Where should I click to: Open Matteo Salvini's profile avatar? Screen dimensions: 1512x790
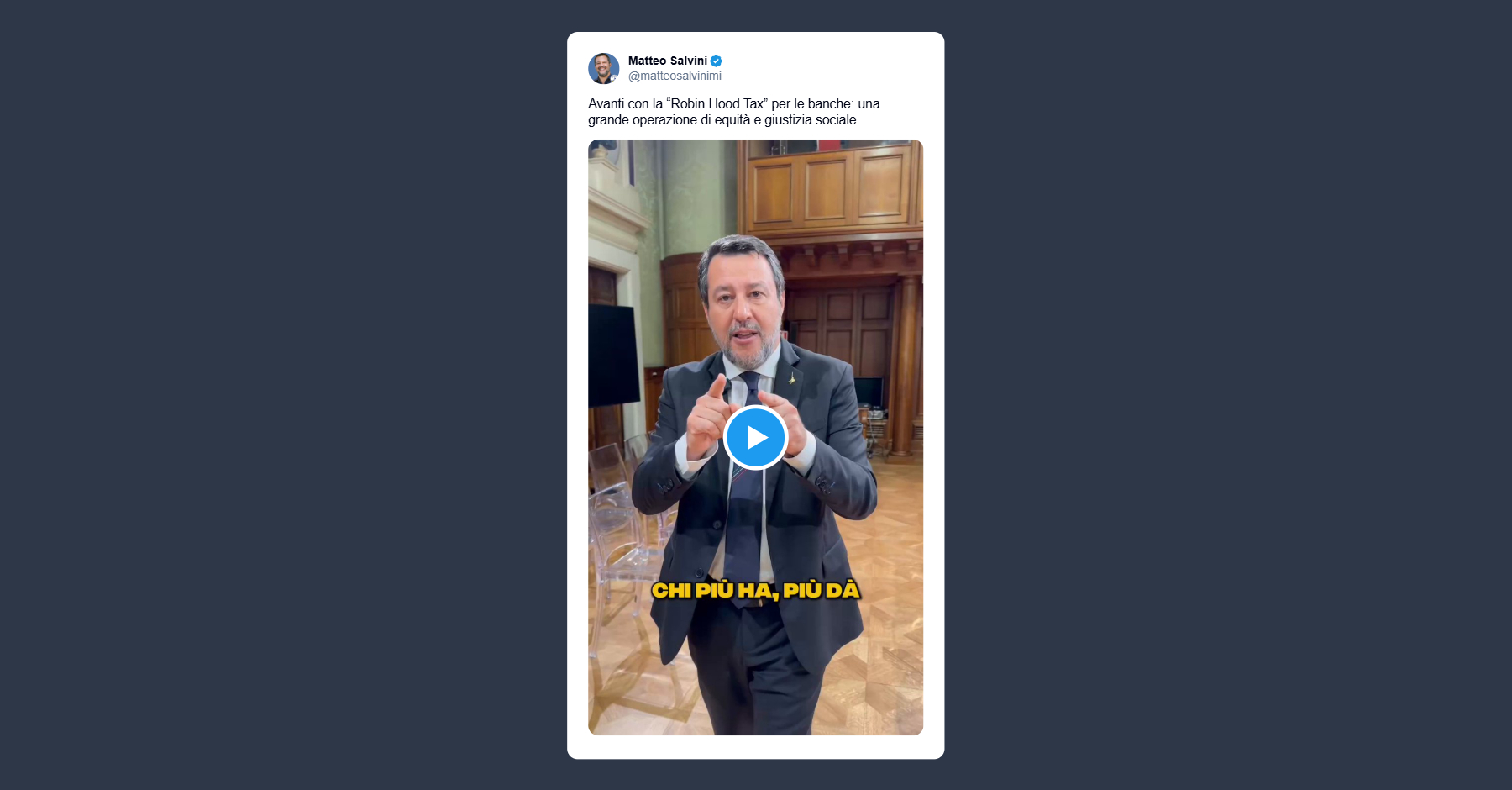603,68
